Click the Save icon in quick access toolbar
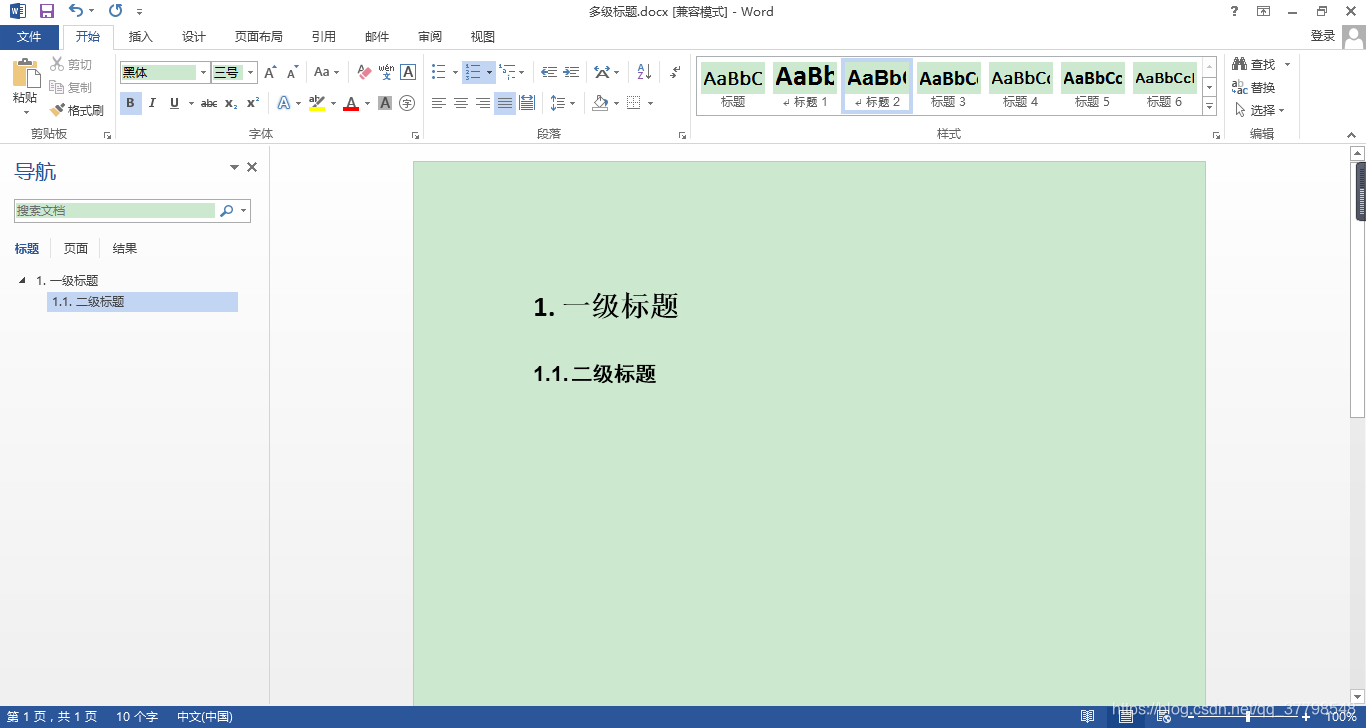This screenshot has height=728, width=1366. point(46,11)
